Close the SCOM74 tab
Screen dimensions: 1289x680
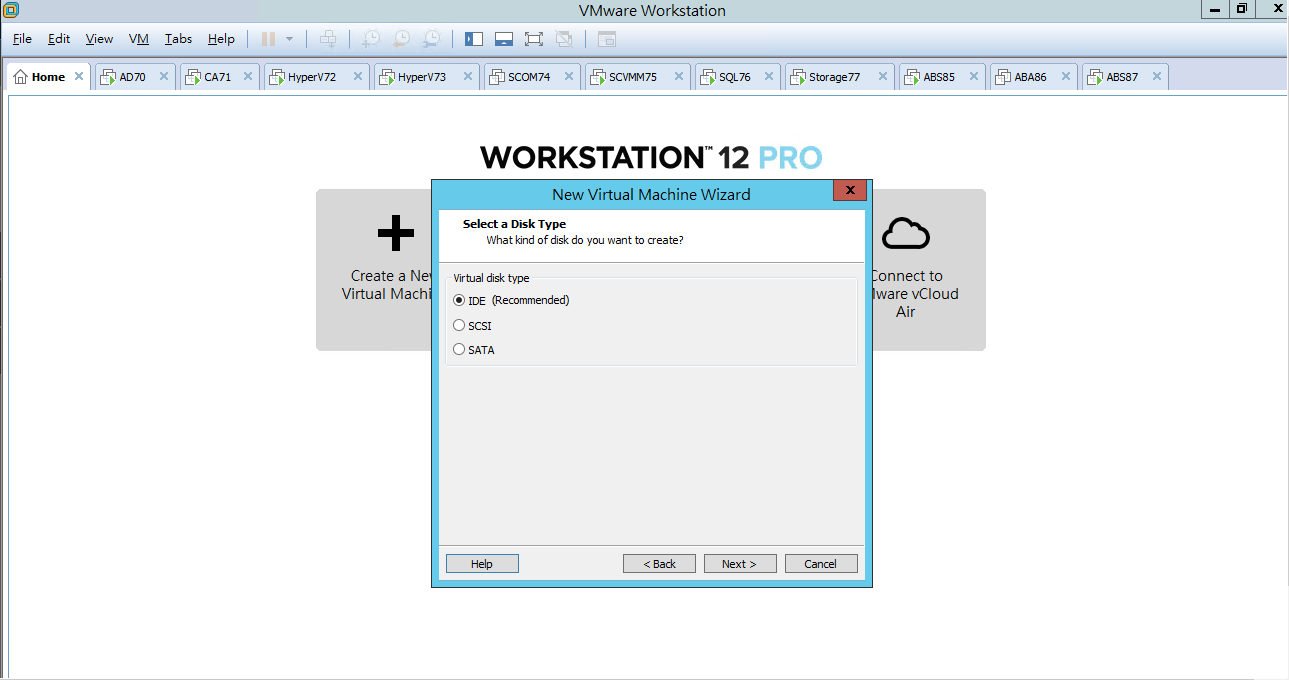pyautogui.click(x=569, y=76)
